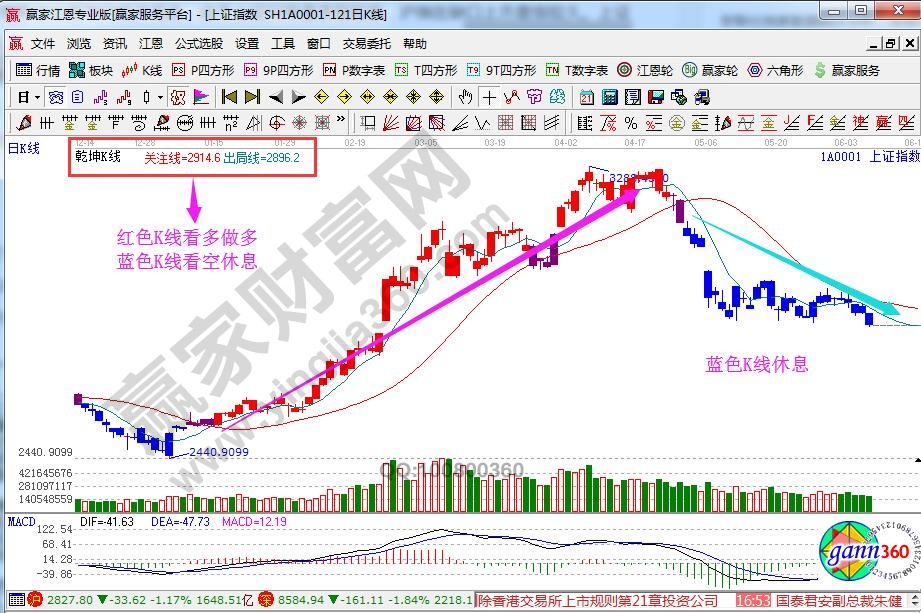Toggle the hand pan tool
The image size is (921, 613).
(x=465, y=97)
